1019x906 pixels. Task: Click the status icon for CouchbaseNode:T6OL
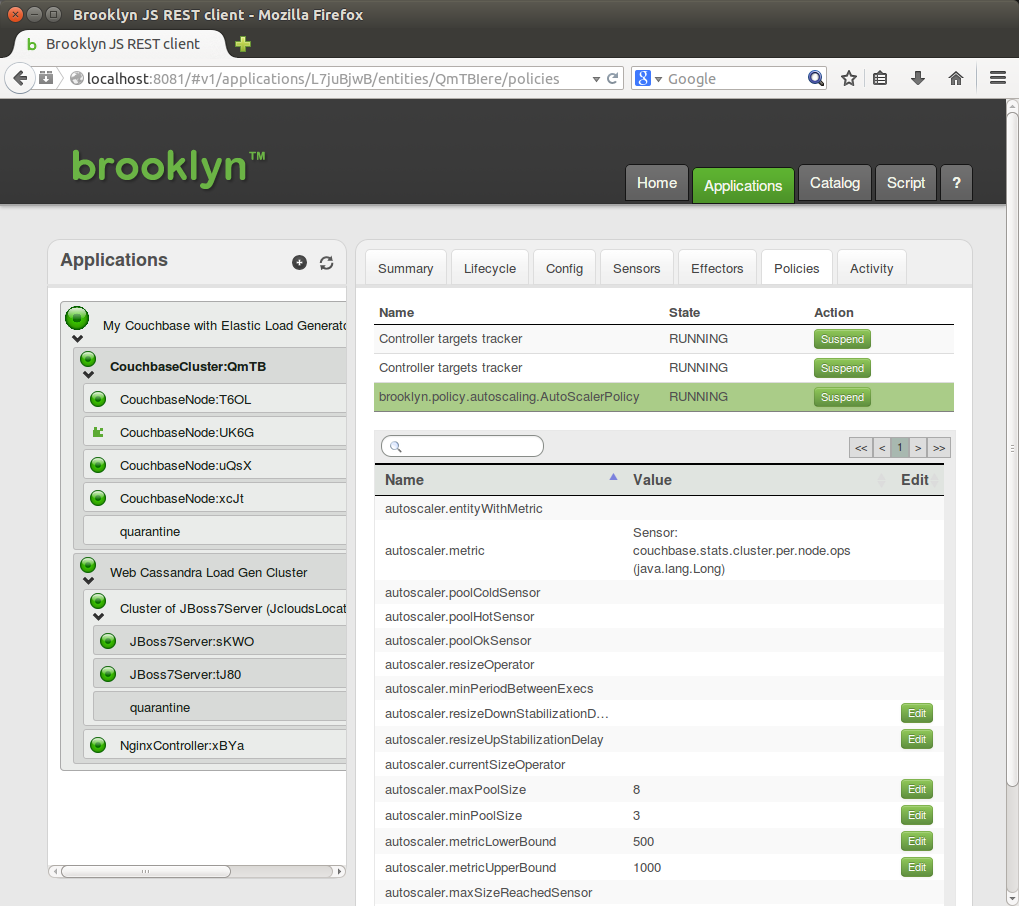(98, 399)
